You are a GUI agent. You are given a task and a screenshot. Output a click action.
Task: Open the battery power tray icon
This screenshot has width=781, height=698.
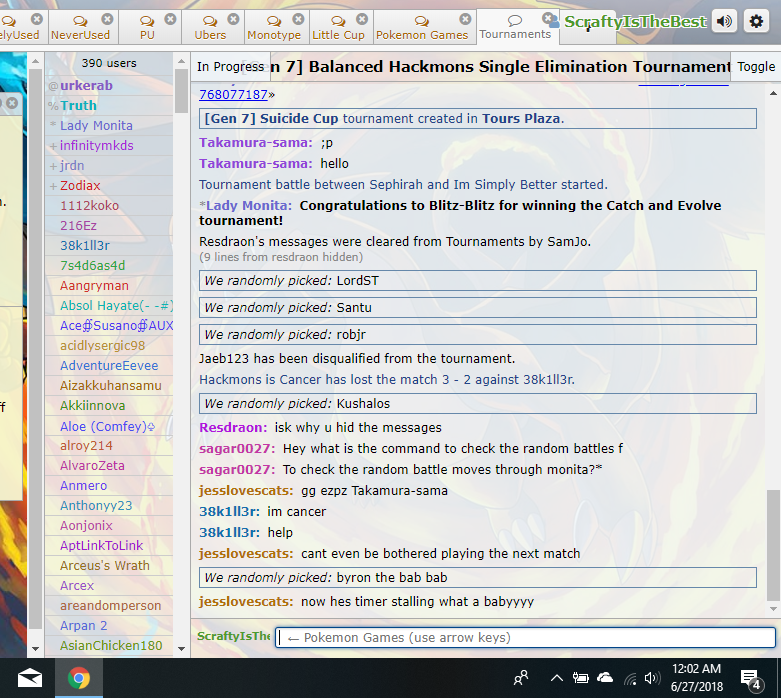coord(580,678)
